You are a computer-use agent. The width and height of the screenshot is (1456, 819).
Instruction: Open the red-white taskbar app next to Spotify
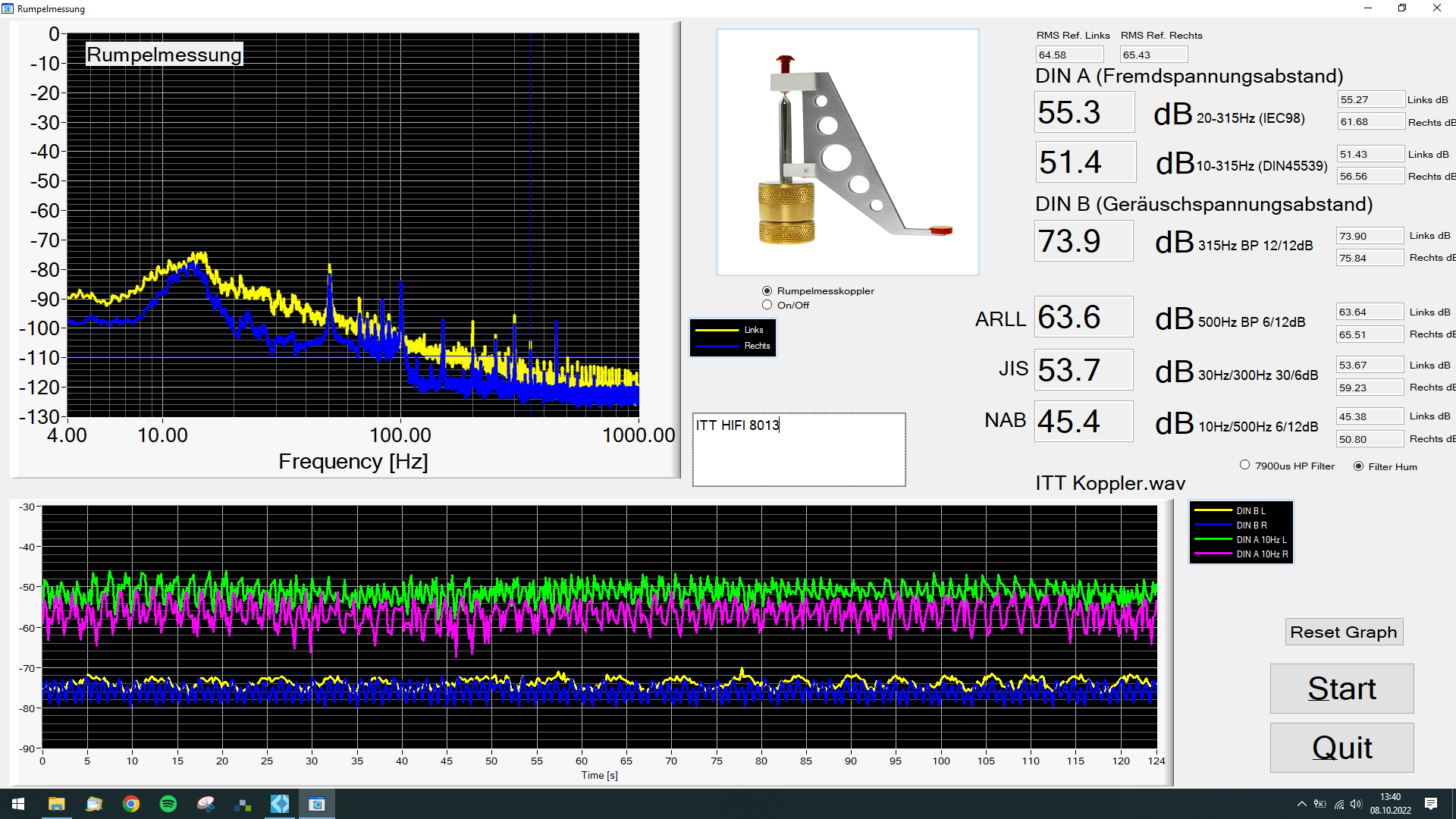point(206,804)
